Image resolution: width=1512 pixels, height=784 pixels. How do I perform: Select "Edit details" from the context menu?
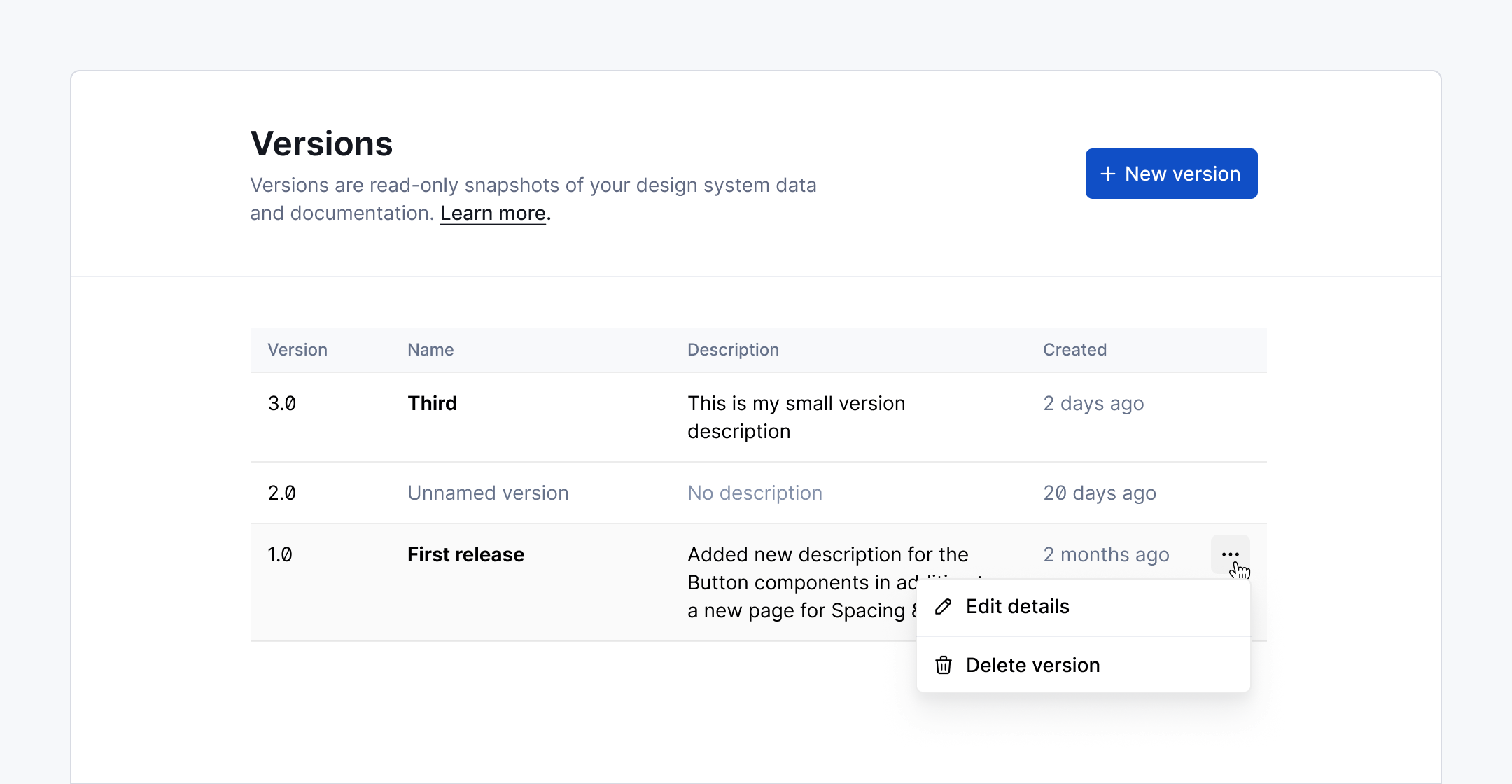click(x=1017, y=606)
